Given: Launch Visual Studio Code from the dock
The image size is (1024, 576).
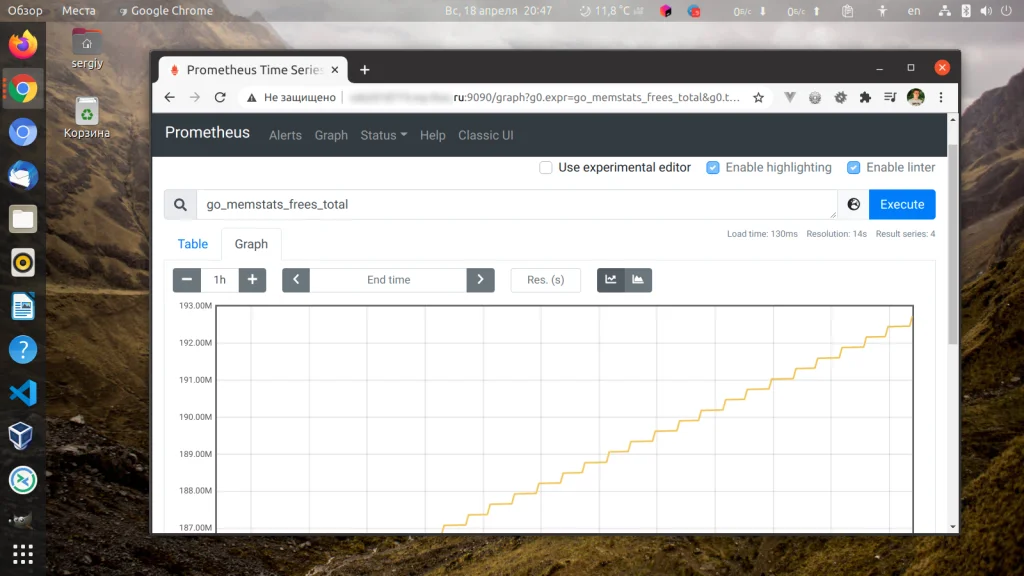Looking at the screenshot, I should click(23, 394).
